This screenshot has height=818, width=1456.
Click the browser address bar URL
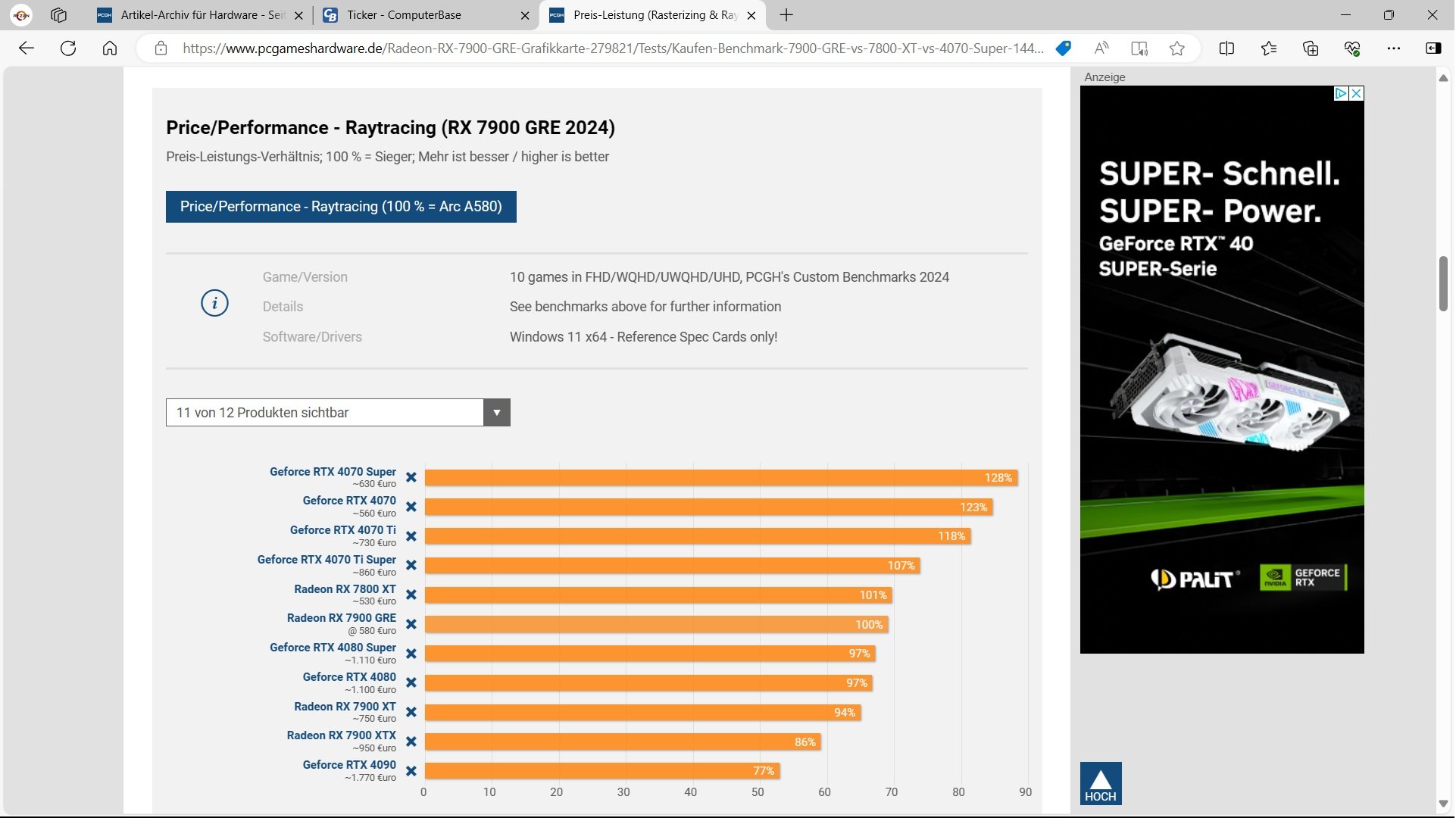(x=612, y=48)
